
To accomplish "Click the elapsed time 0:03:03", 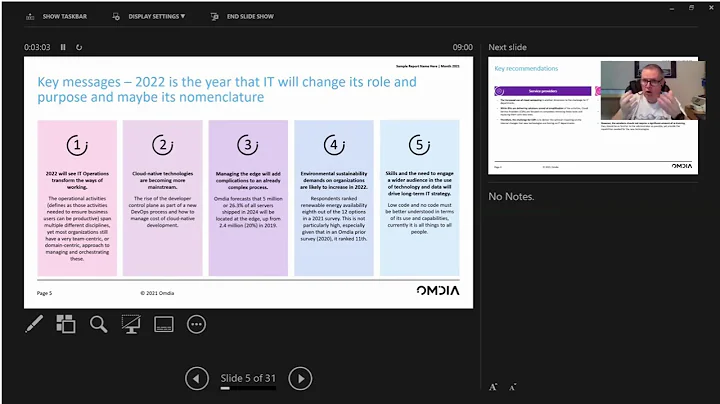I will click(37, 47).
